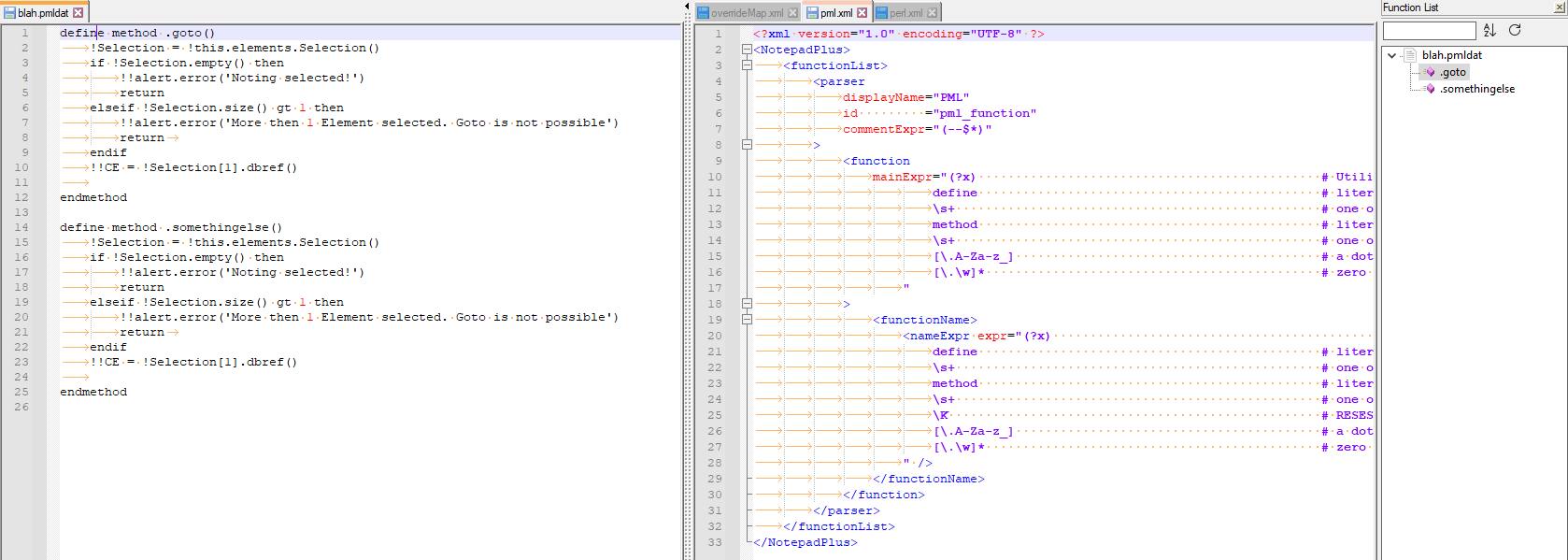Collapse the functionList fold on line 3
1568x560 pixels.
click(x=747, y=65)
